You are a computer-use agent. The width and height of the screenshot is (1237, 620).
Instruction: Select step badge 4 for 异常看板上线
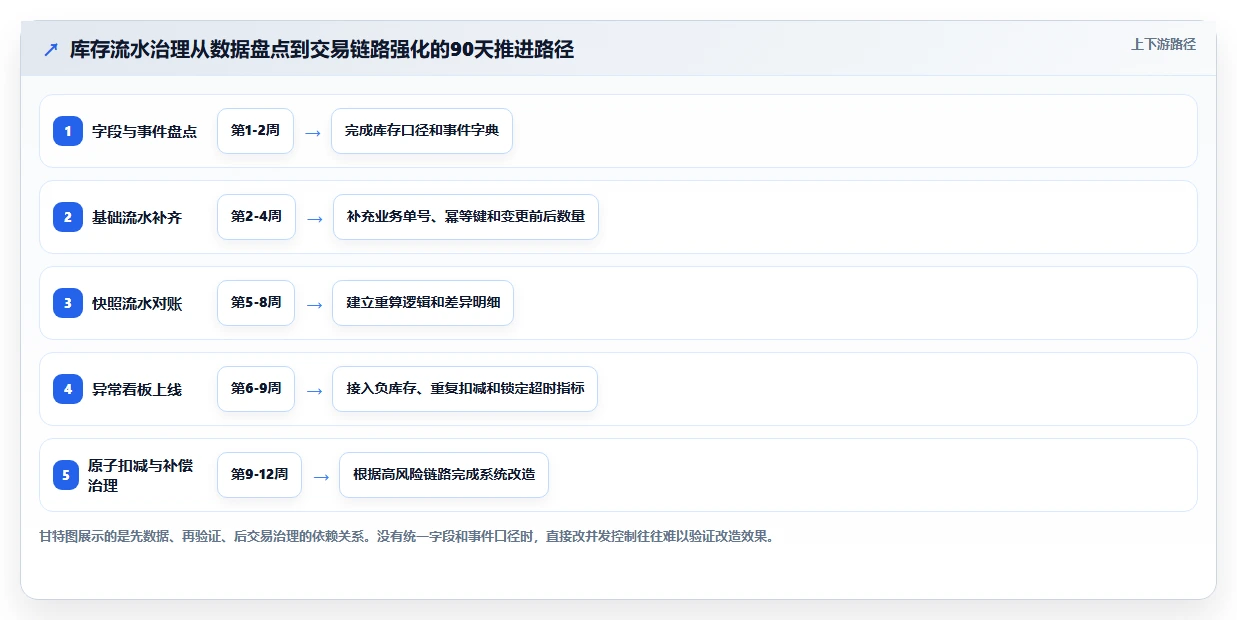68,389
